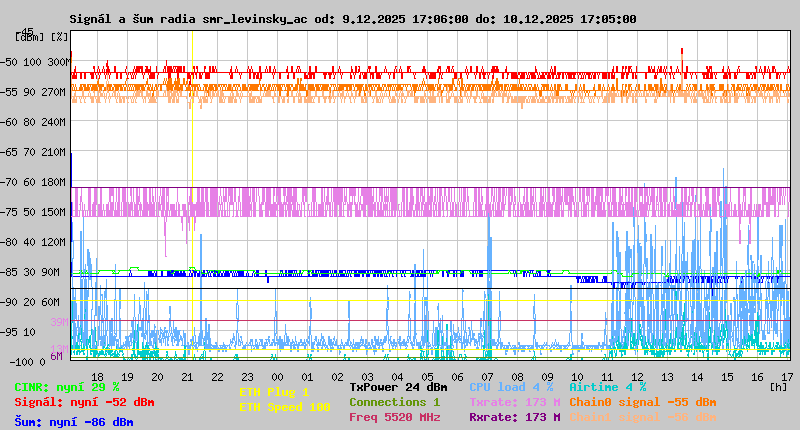
Task: Click the 10 hour tick label
Action: [578, 377]
